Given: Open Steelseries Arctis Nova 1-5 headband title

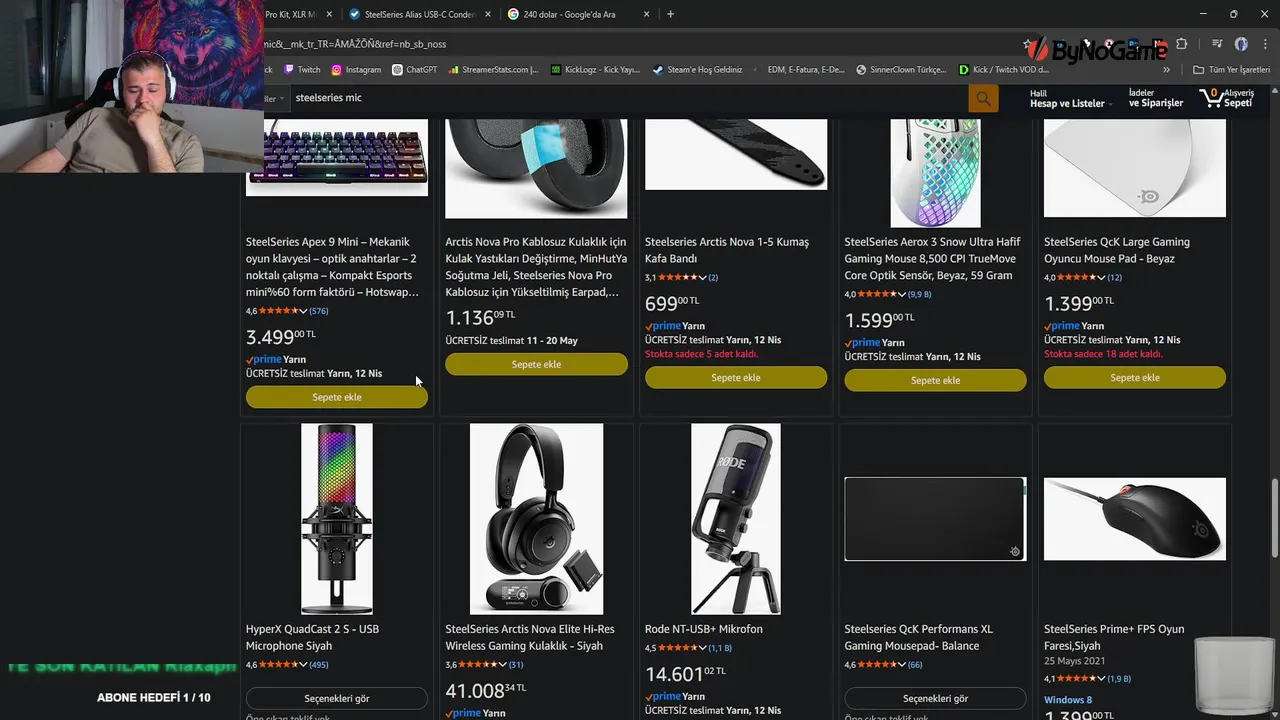Looking at the screenshot, I should (x=727, y=250).
